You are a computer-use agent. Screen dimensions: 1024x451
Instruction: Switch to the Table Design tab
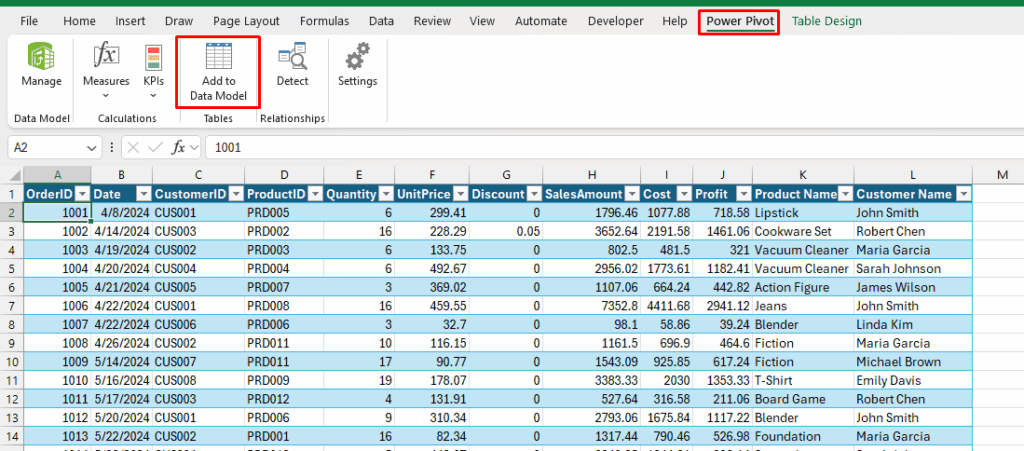pos(826,21)
